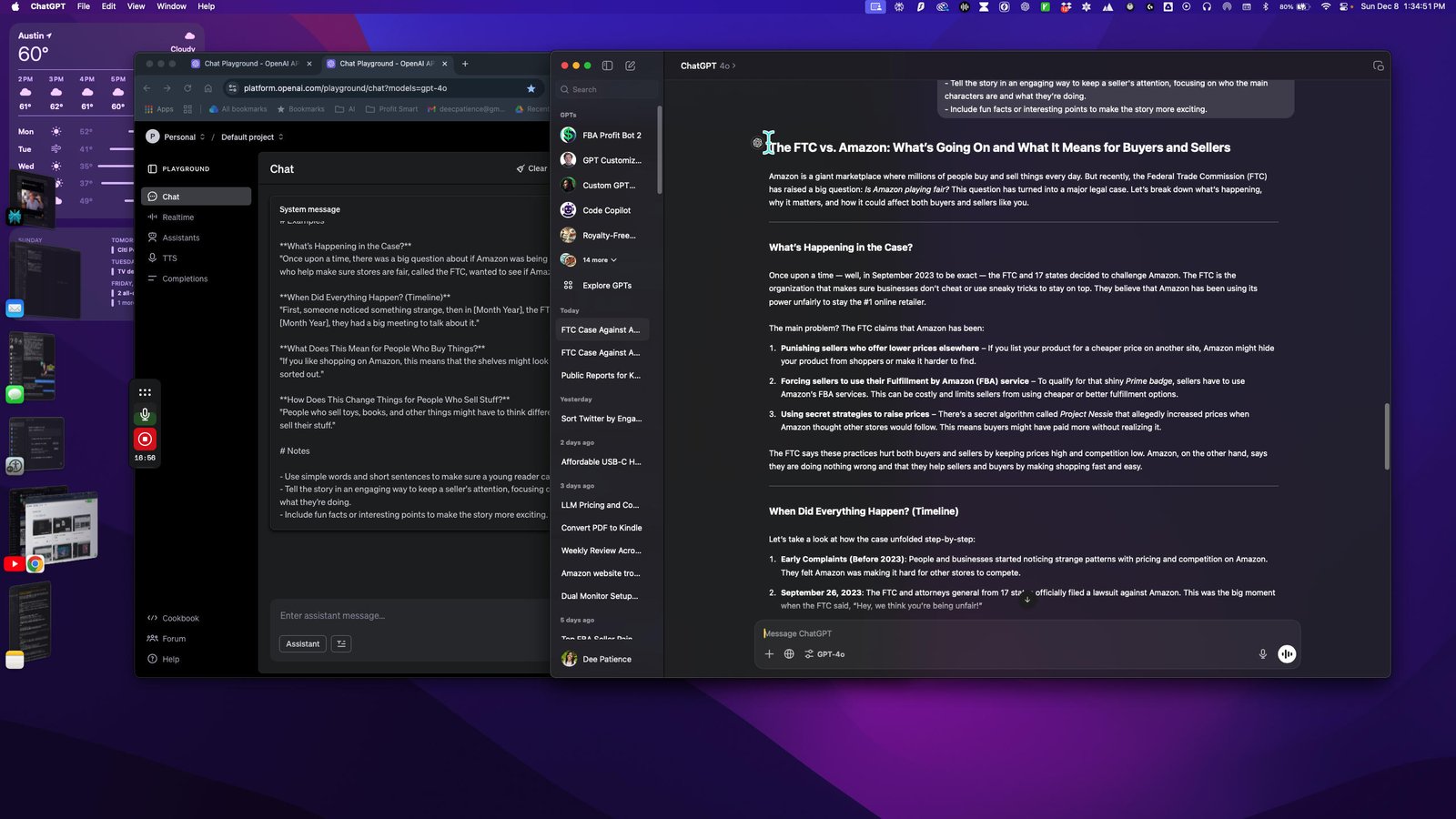Toggle the ChatGPT sidebar panel icon
1456x819 pixels.
pos(607,66)
